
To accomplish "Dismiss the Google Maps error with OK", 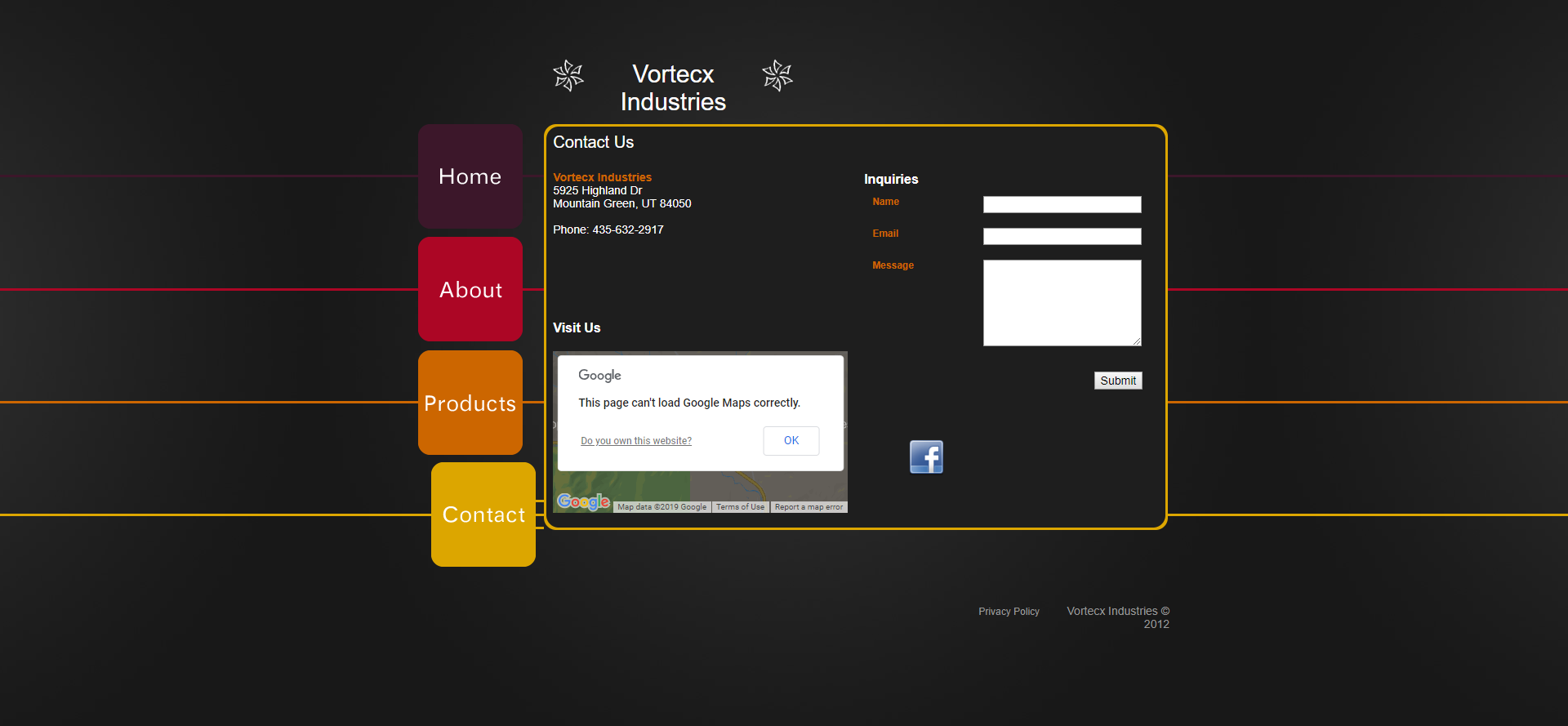I will (791, 441).
